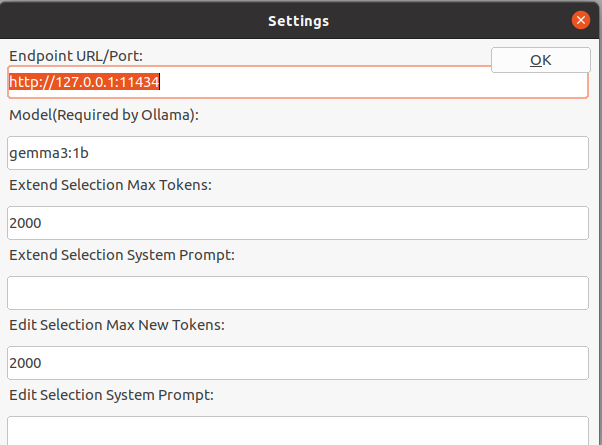Close the Settings dialog with the red X

coord(580,20)
